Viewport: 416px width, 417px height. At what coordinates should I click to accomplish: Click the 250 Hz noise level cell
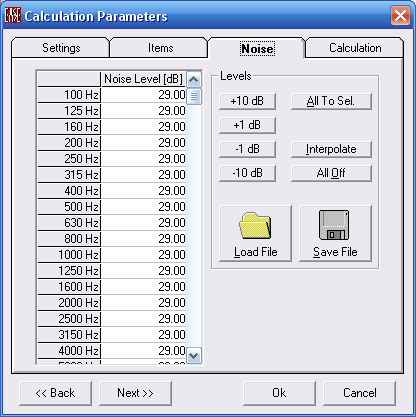pyautogui.click(x=143, y=159)
